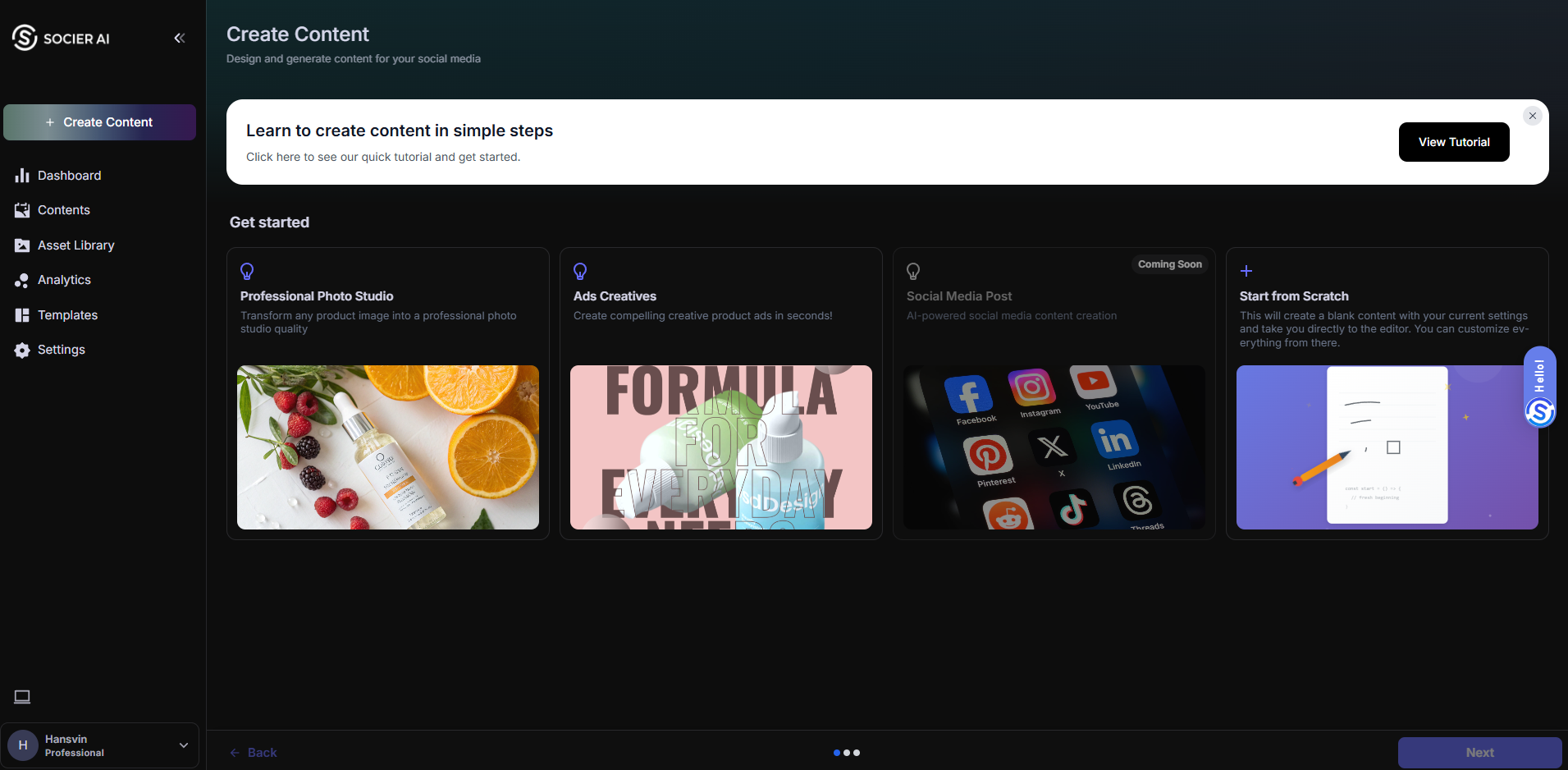
Task: Click the Back arrow icon
Action: click(x=235, y=753)
